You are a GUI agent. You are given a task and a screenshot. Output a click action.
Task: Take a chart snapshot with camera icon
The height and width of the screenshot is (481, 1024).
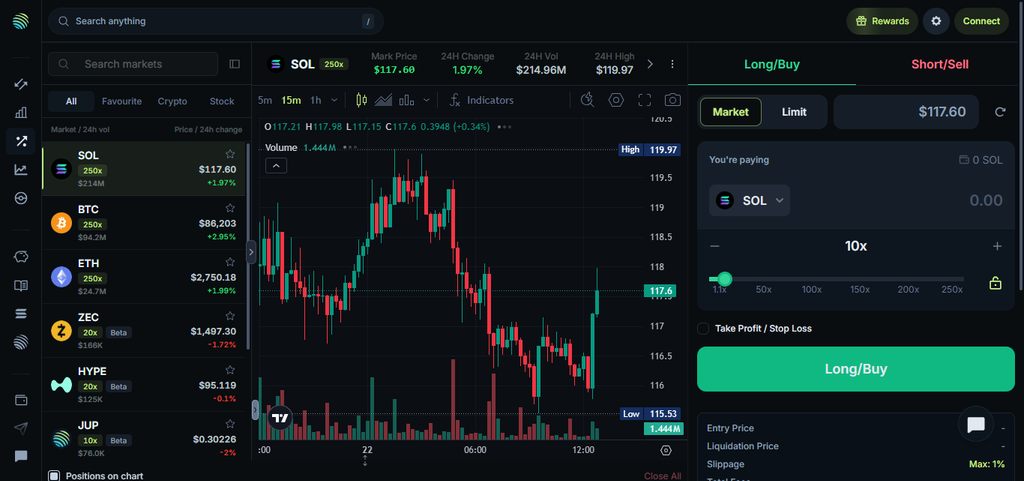tap(672, 100)
